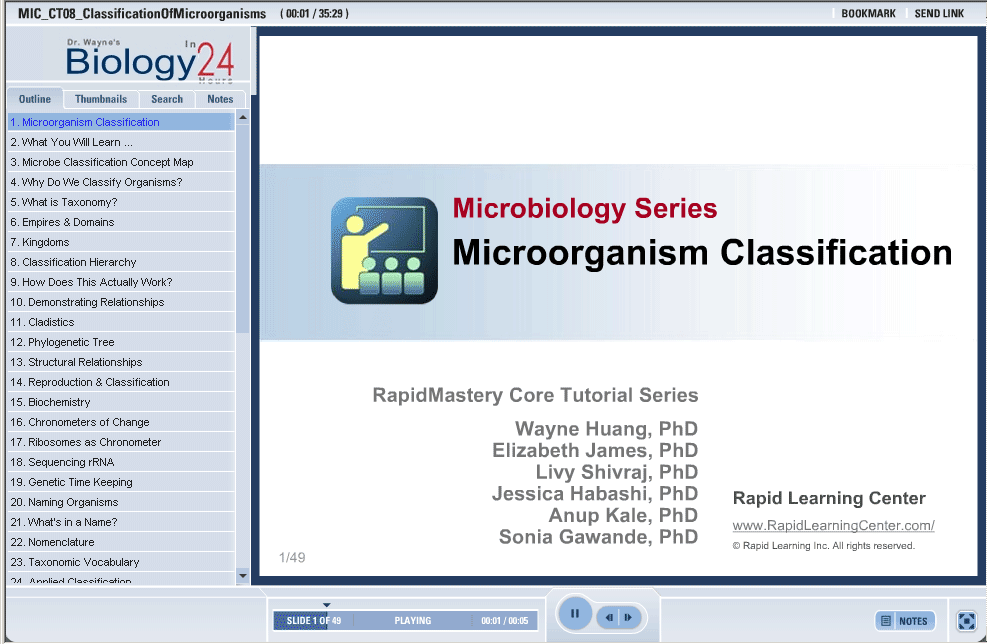987x644 pixels.
Task: Select the Notes tab in sidebar
Action: (220, 99)
